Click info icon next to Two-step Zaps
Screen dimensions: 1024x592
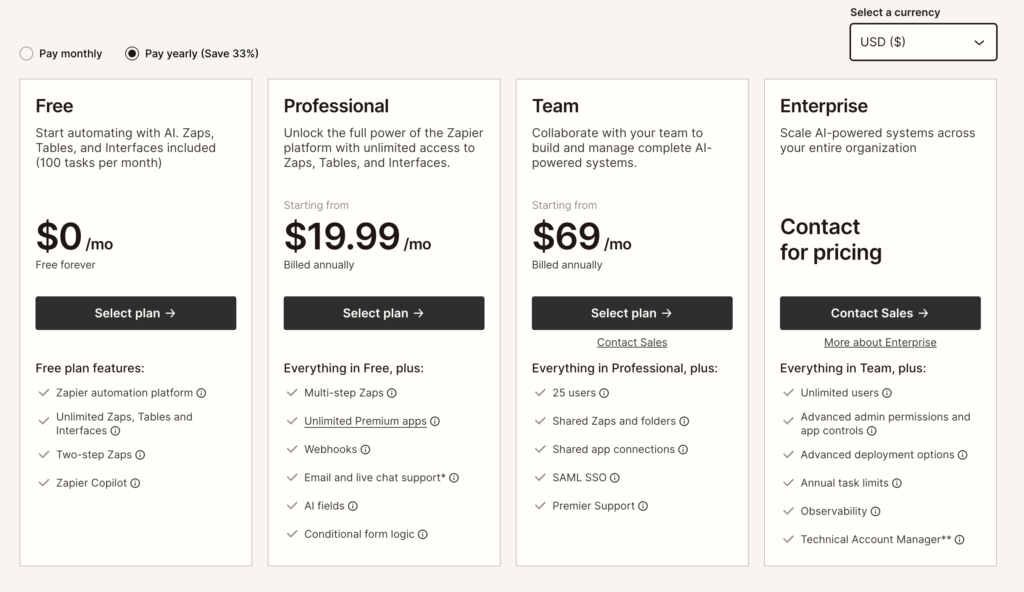click(x=140, y=455)
